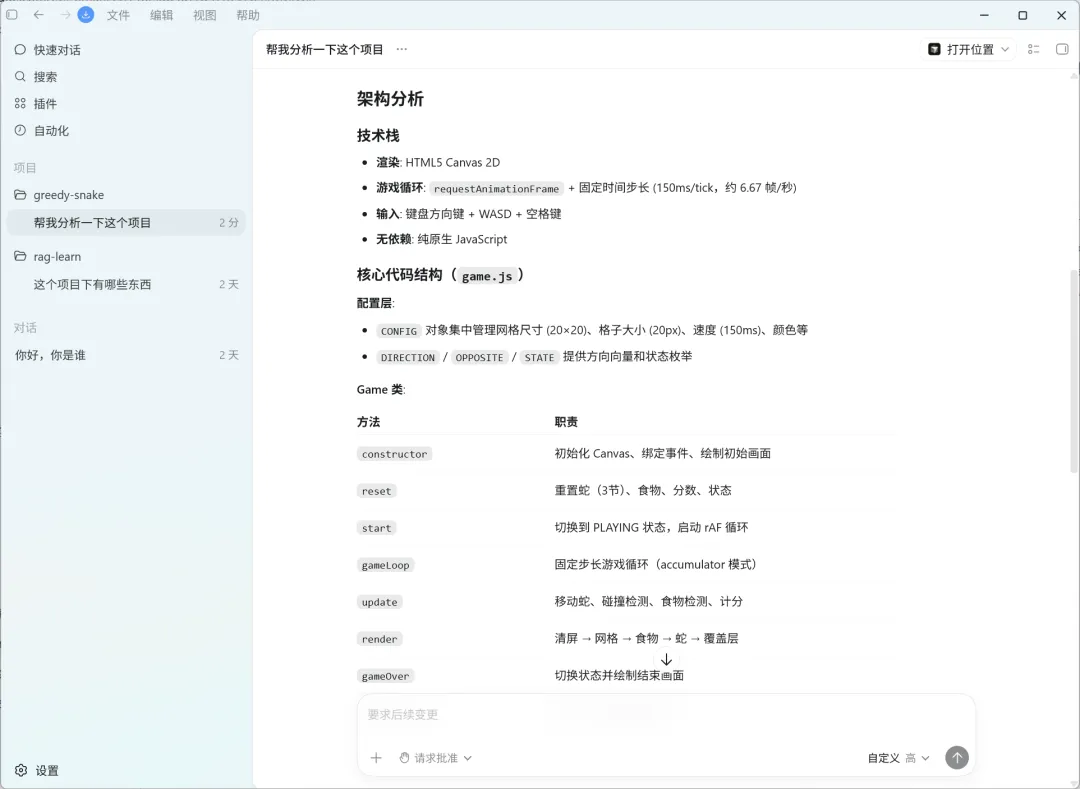Click the reset method cell
This screenshot has height=789, width=1080.
pyautogui.click(x=376, y=491)
